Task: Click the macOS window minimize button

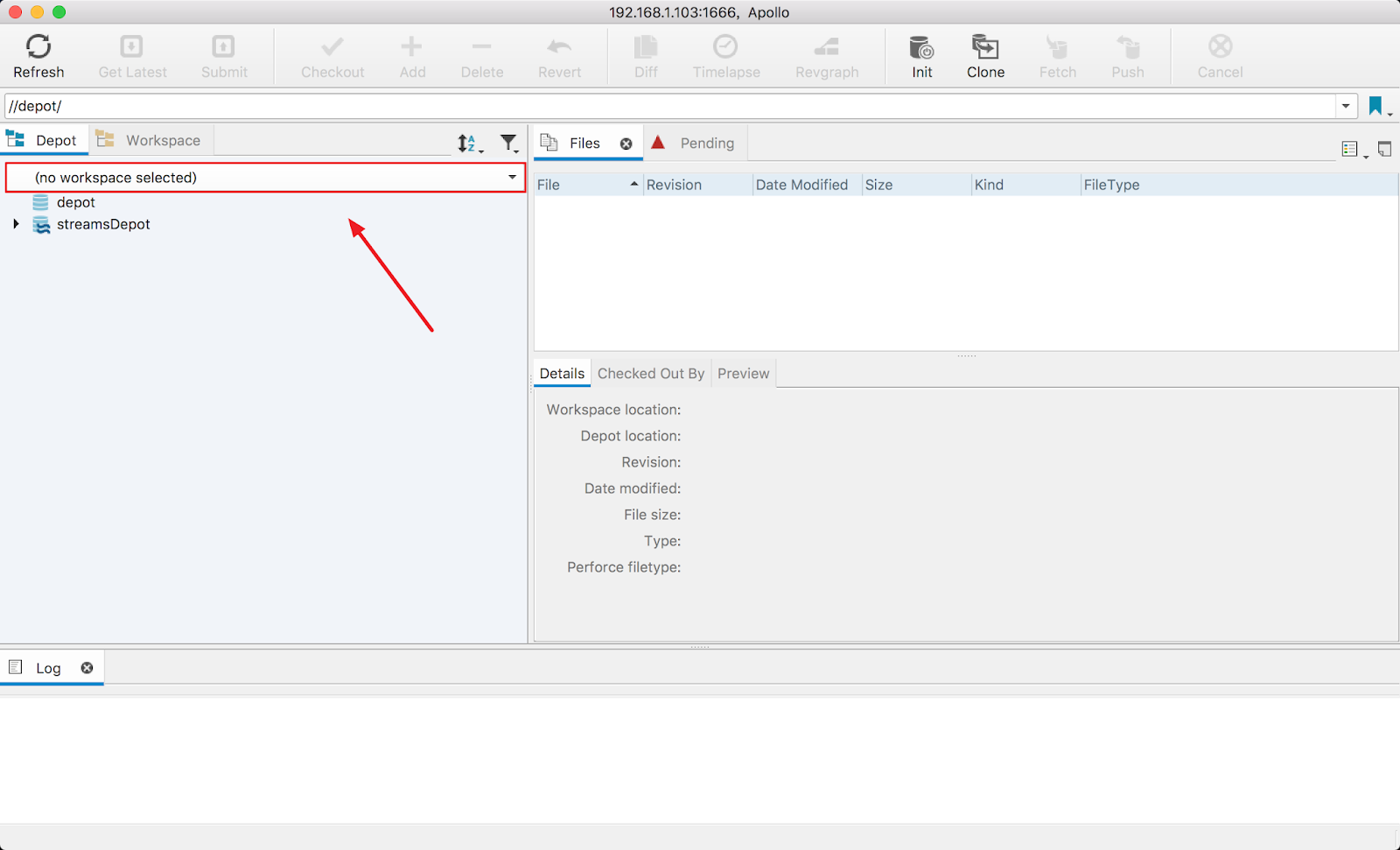Action: point(37,12)
